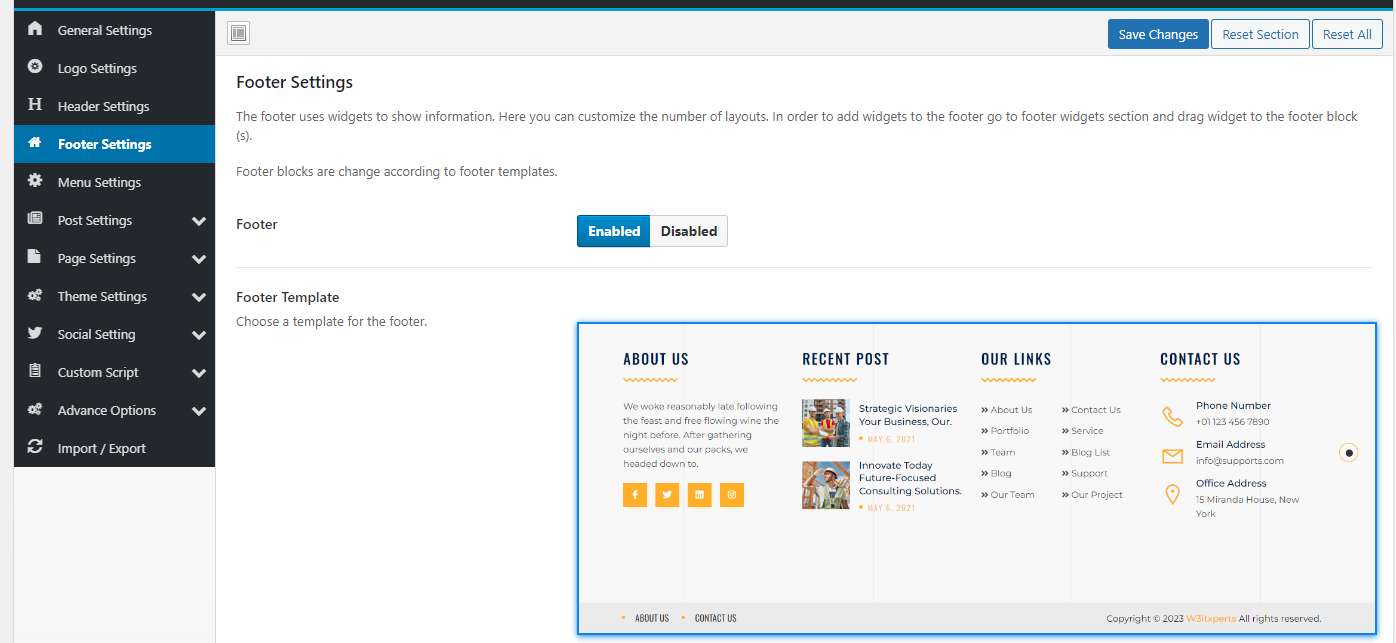Select the footer template radio button

pos(1349,453)
